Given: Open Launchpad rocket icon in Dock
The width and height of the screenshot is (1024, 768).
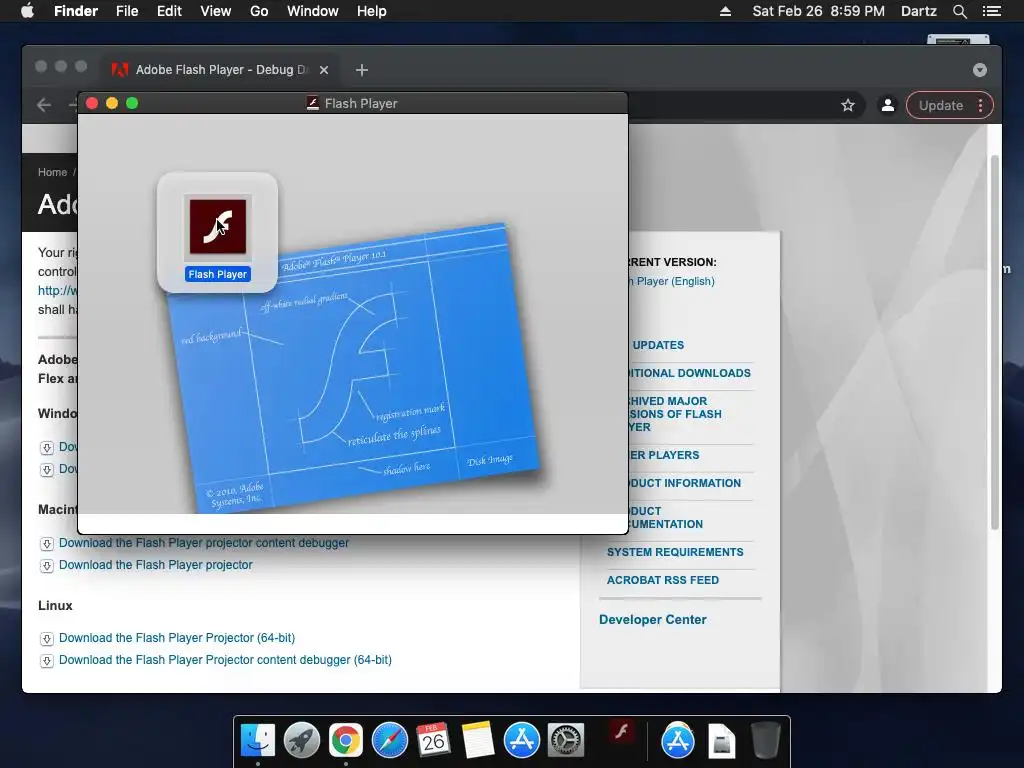Looking at the screenshot, I should (x=302, y=741).
